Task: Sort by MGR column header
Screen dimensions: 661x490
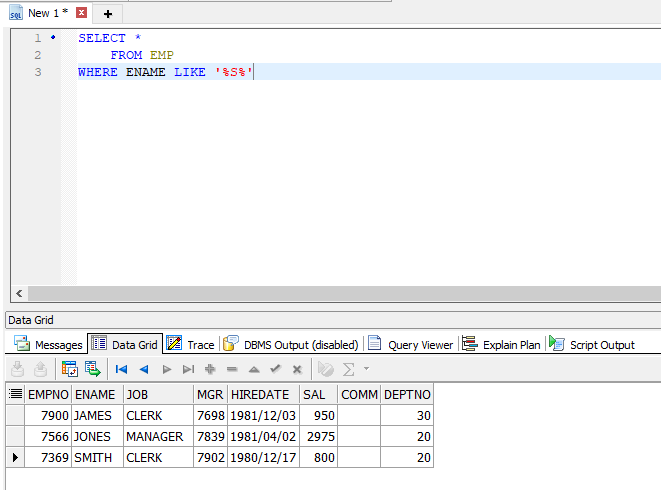Action: click(x=210, y=394)
